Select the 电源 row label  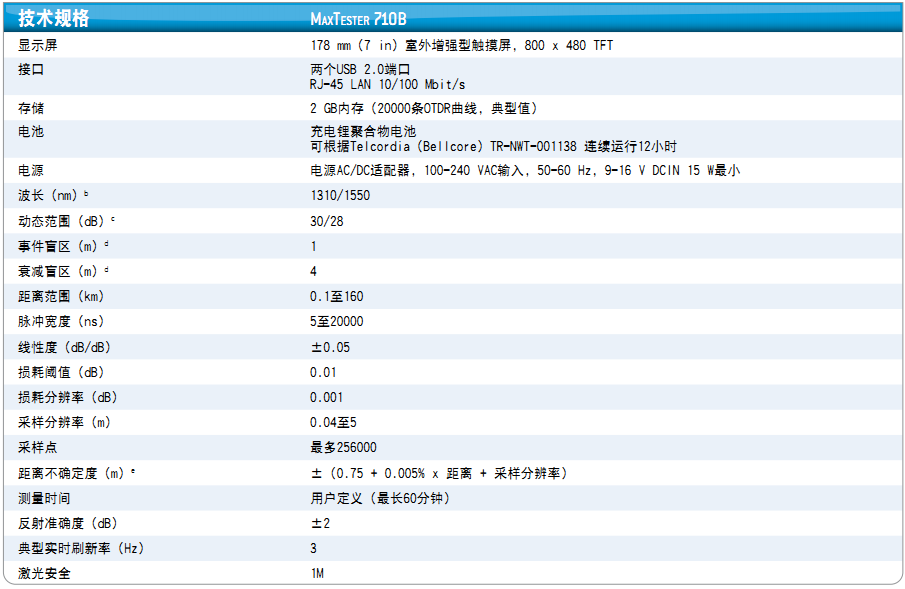tap(31, 170)
